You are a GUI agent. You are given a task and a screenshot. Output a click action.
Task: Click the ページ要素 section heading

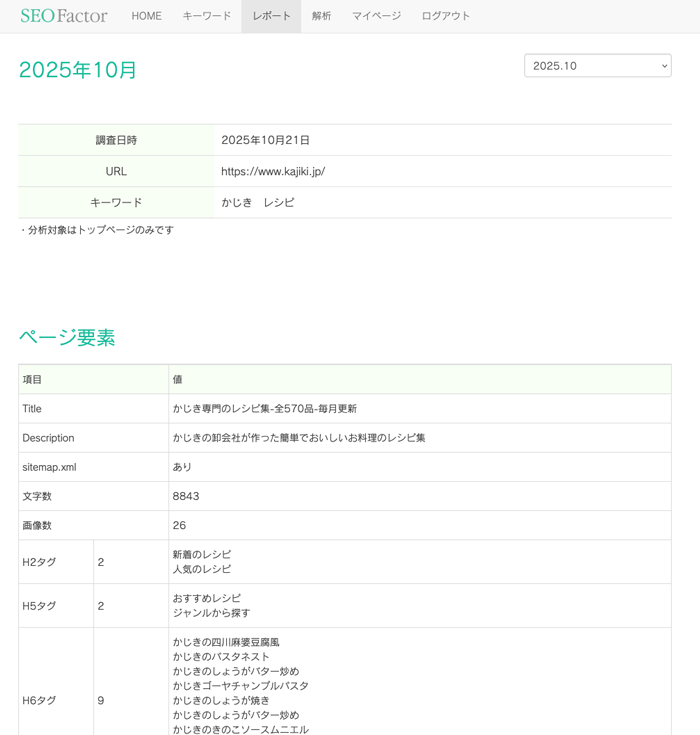click(67, 337)
